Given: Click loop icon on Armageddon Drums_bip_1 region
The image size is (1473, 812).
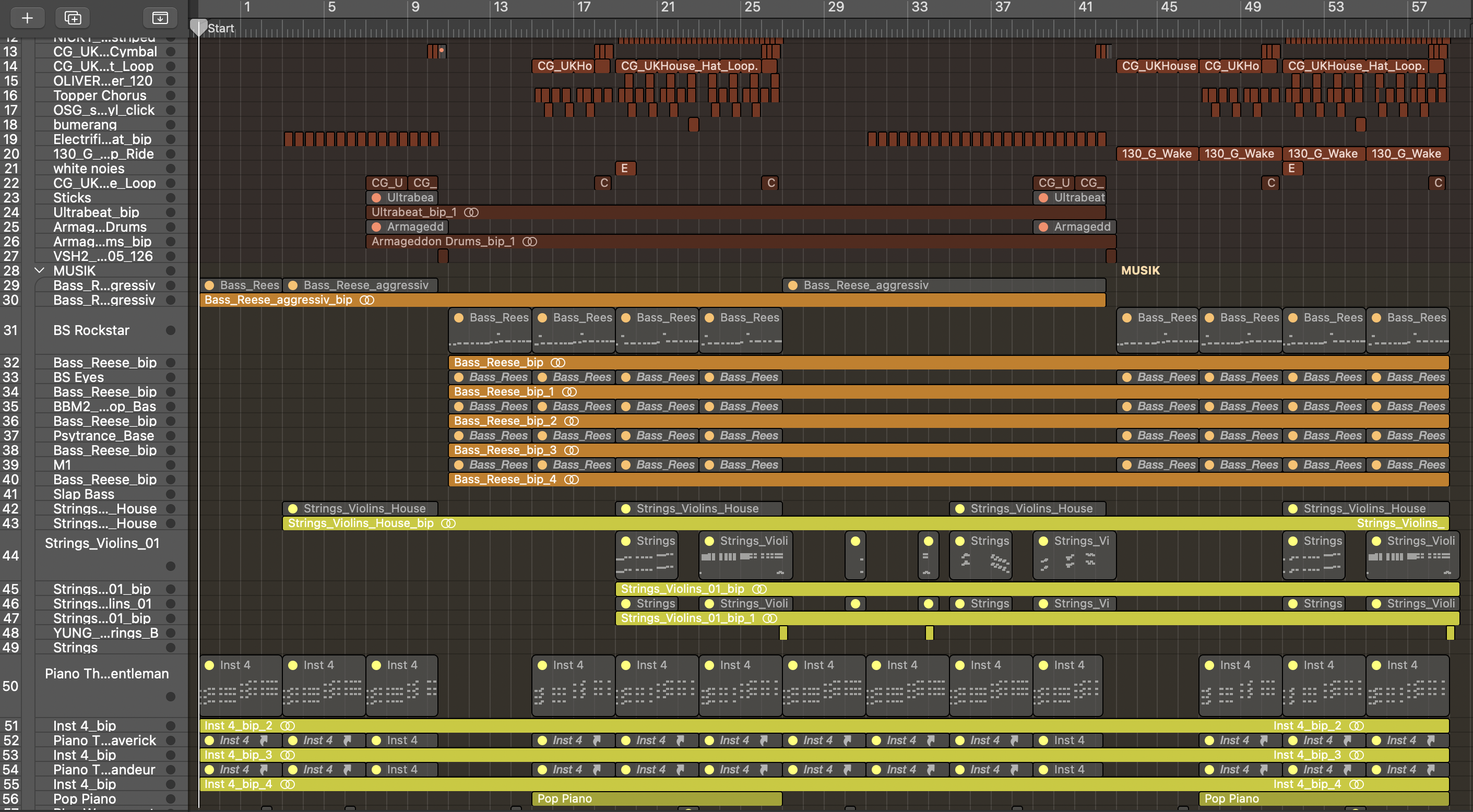Looking at the screenshot, I should [x=529, y=241].
